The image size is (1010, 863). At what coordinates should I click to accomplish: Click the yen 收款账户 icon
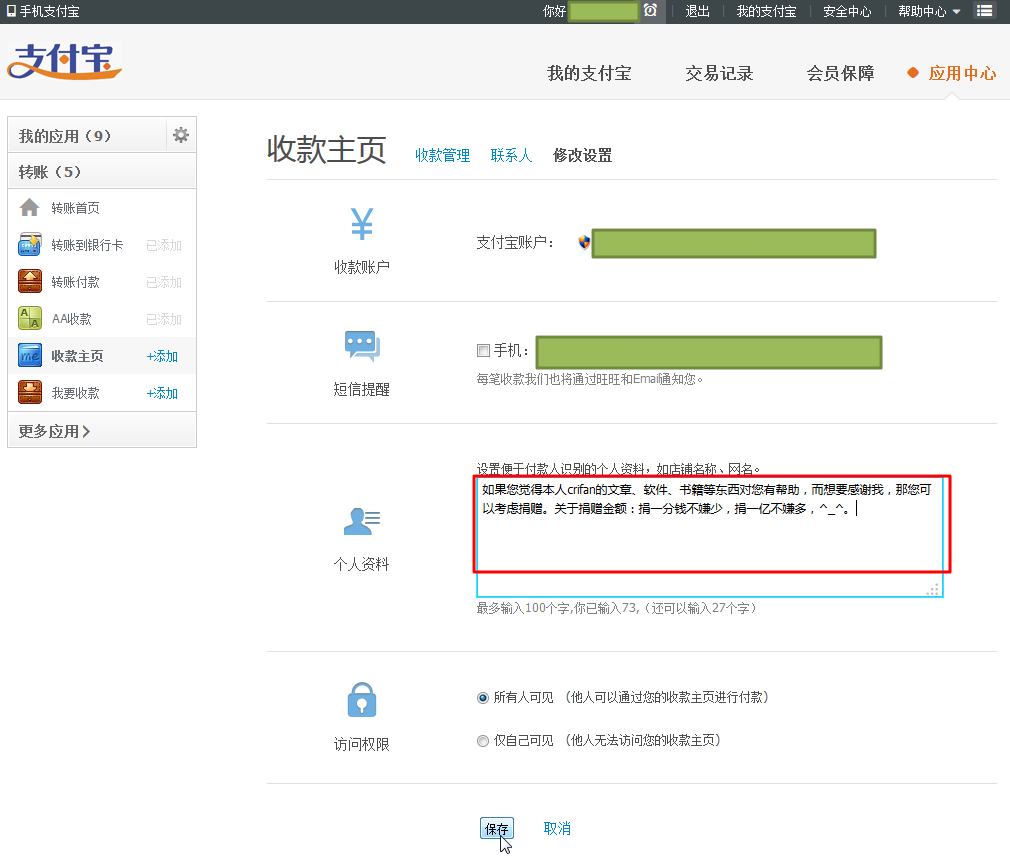362,223
